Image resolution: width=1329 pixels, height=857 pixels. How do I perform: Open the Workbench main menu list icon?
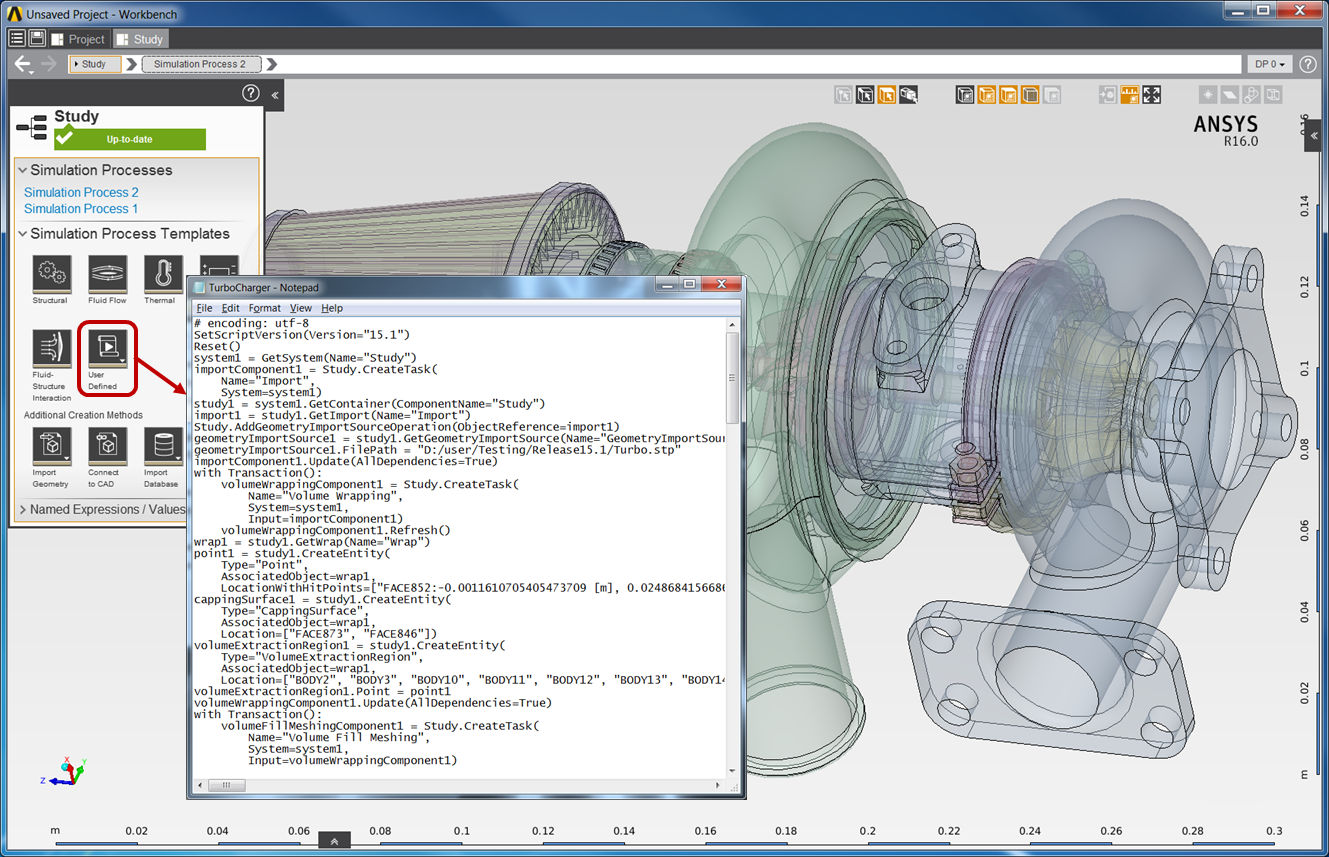pos(17,38)
